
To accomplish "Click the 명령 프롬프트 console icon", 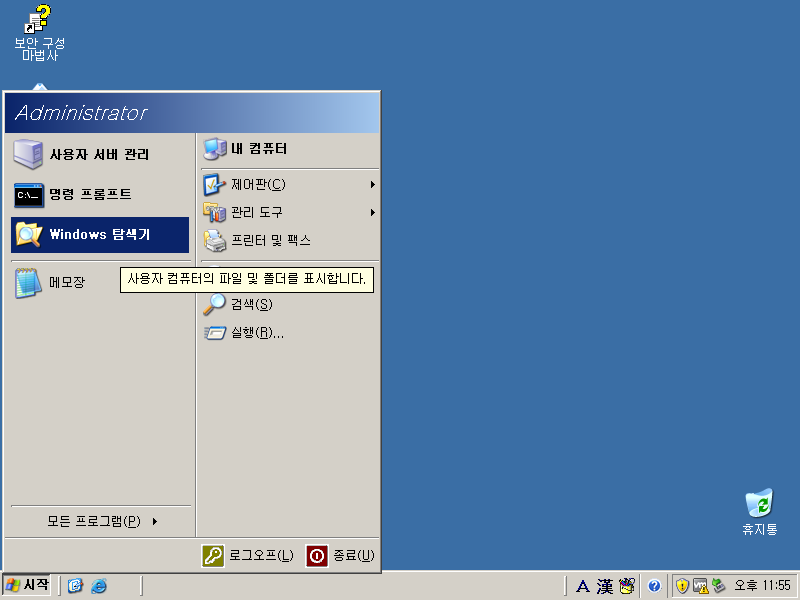I will click(29, 195).
